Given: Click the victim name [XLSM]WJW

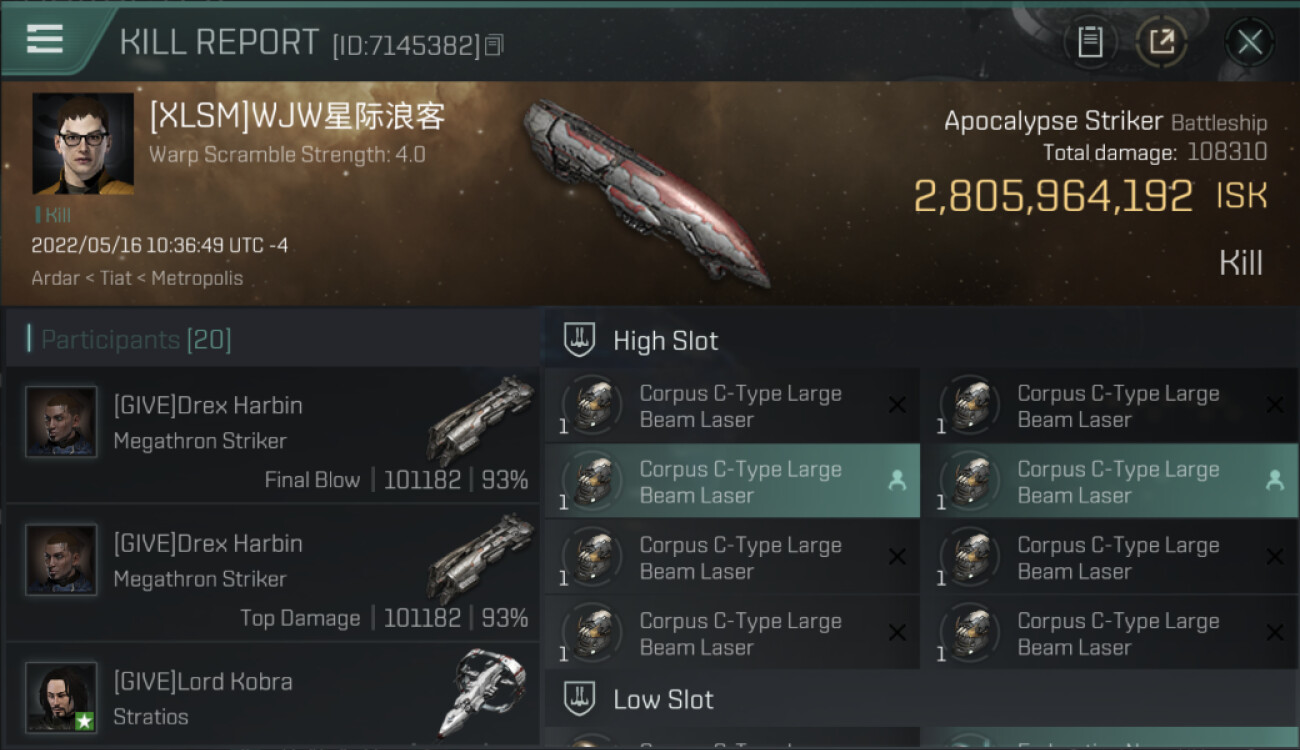Looking at the screenshot, I should tap(297, 117).
